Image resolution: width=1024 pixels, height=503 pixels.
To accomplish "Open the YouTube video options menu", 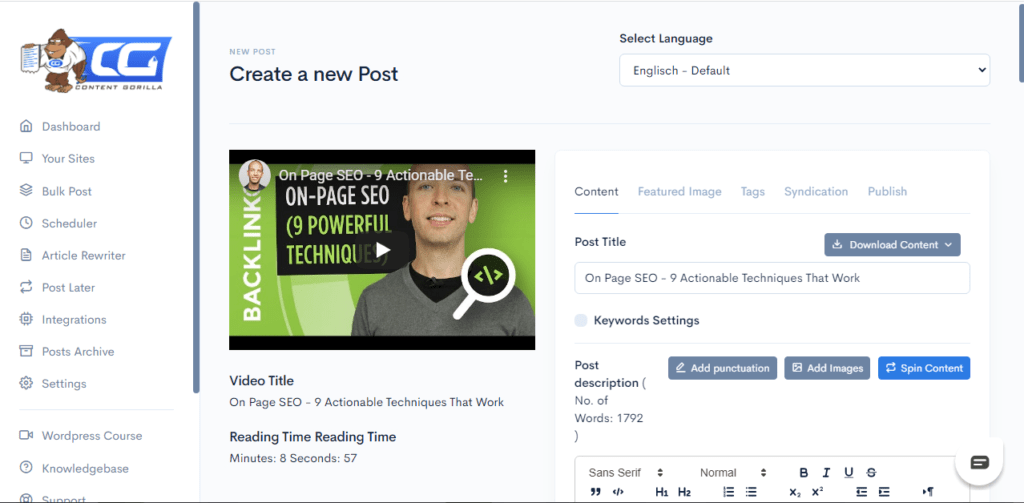I will [x=506, y=176].
